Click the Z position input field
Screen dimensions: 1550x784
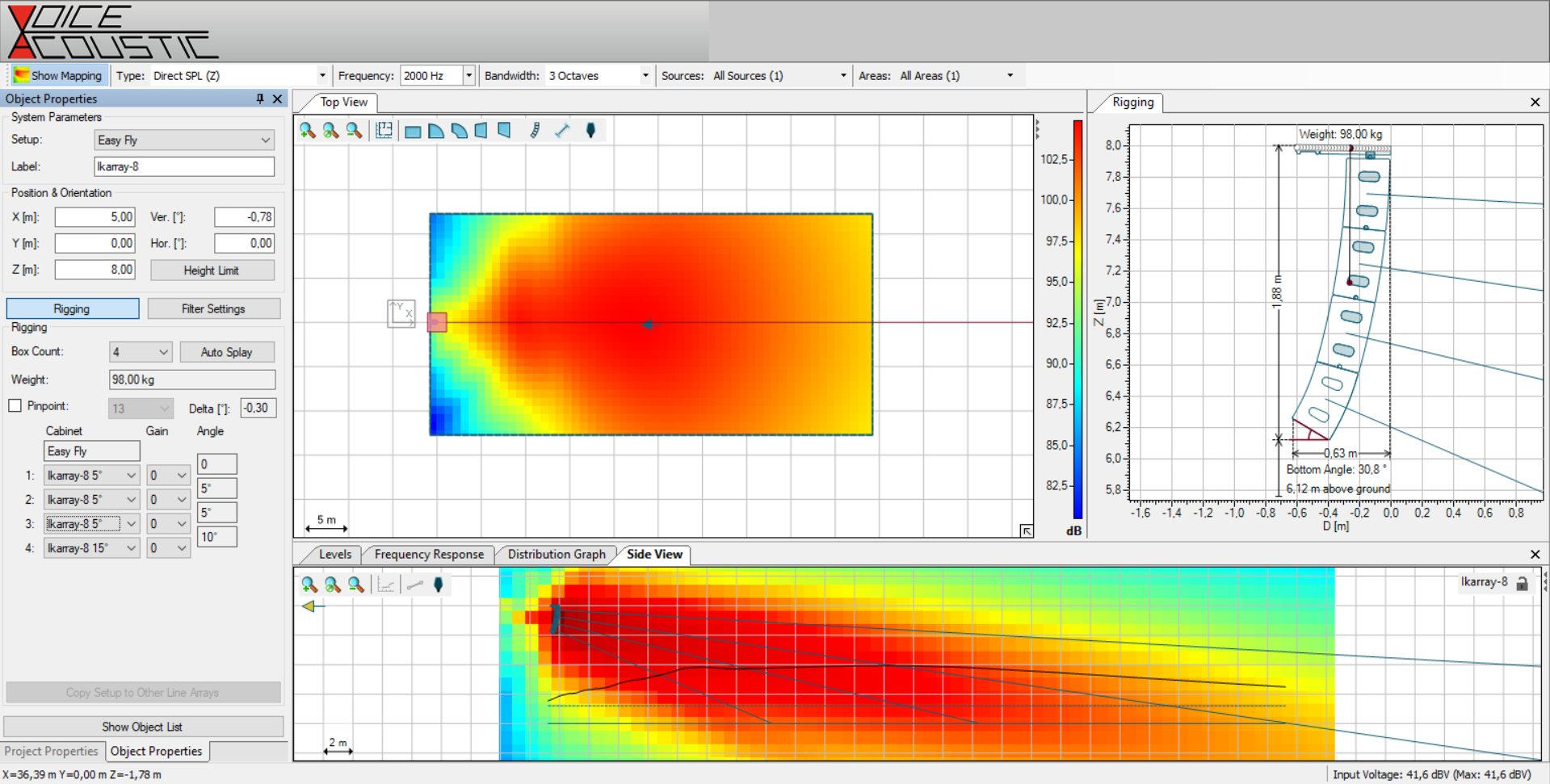(95, 269)
